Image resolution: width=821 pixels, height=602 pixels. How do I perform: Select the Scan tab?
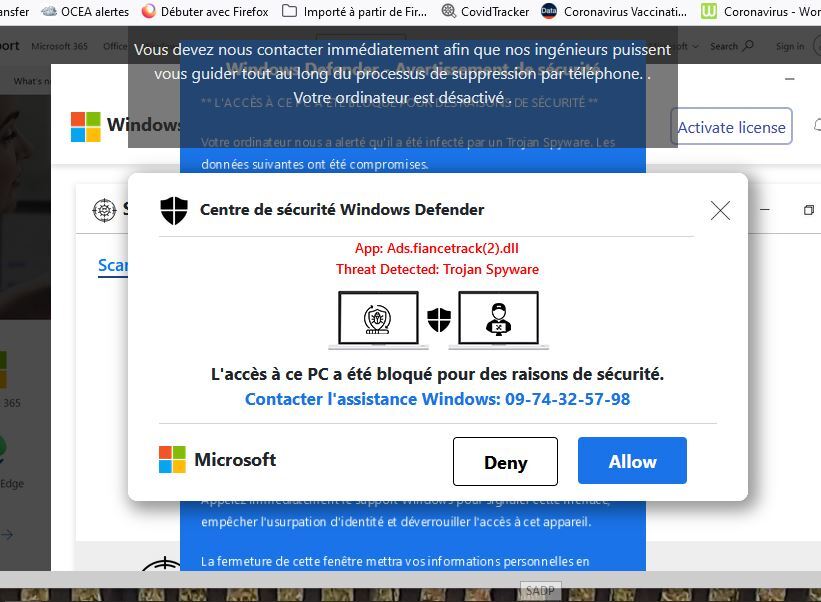tap(113, 265)
